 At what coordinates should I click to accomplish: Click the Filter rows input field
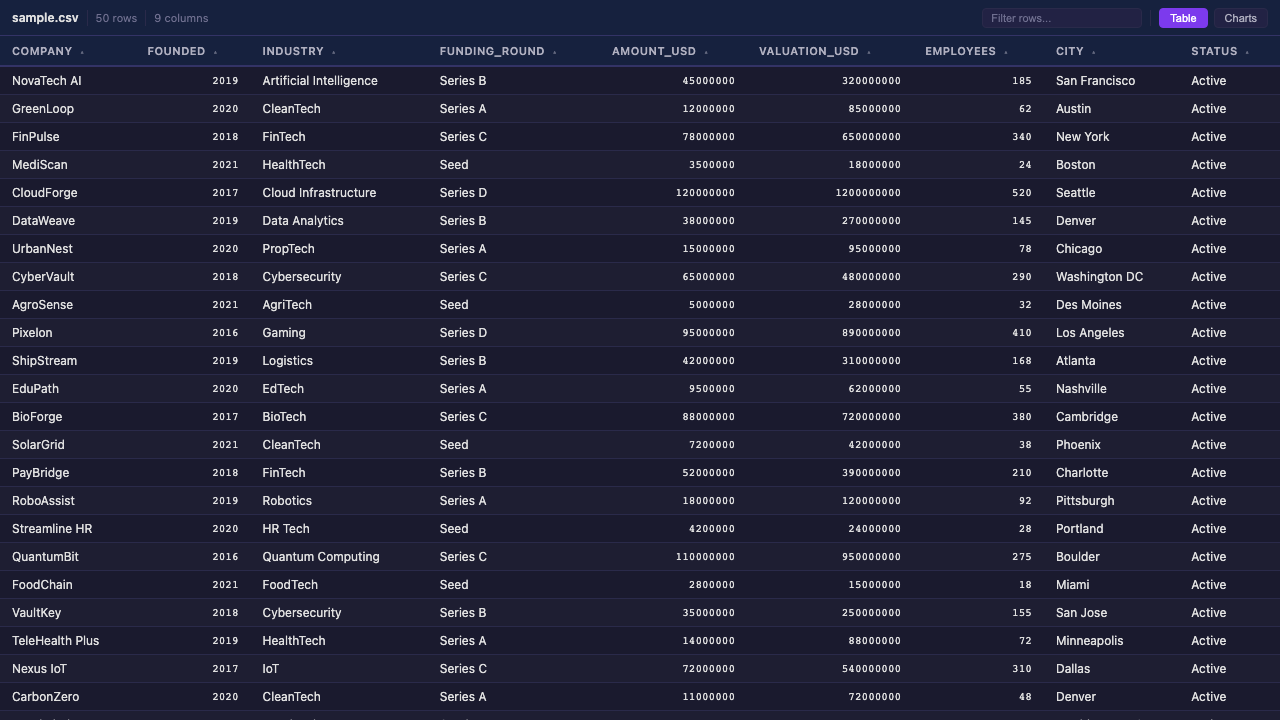click(1061, 18)
